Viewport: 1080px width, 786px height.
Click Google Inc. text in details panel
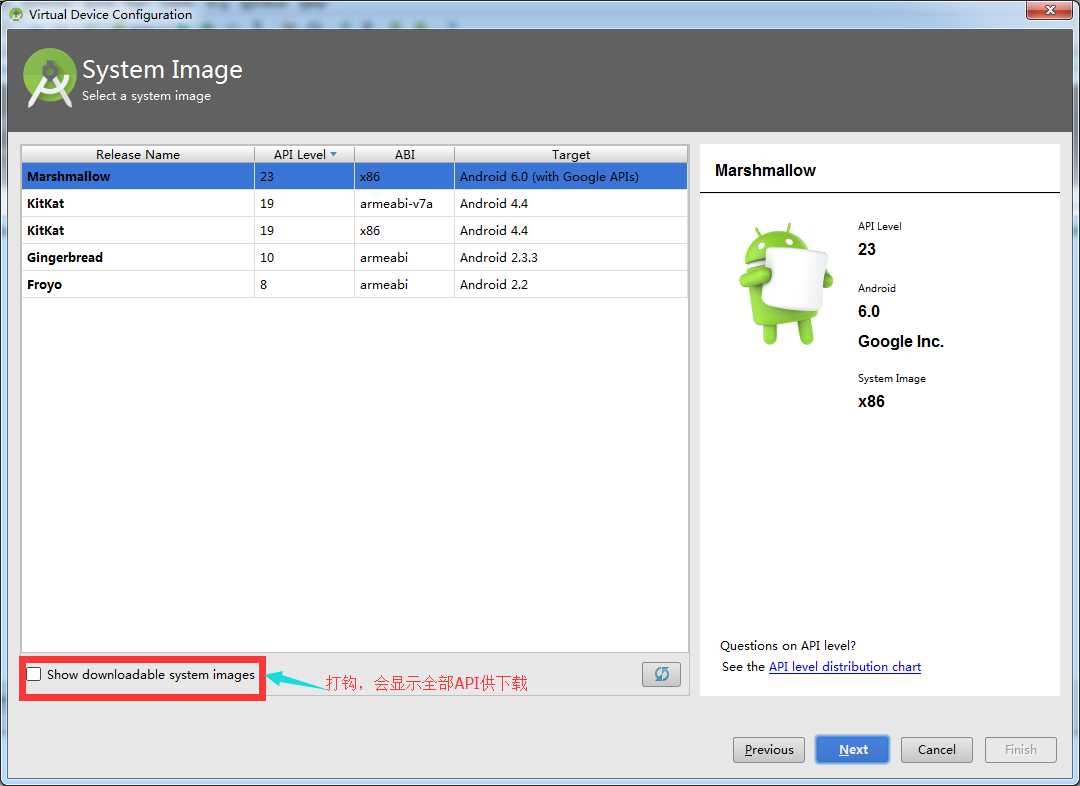[x=900, y=341]
